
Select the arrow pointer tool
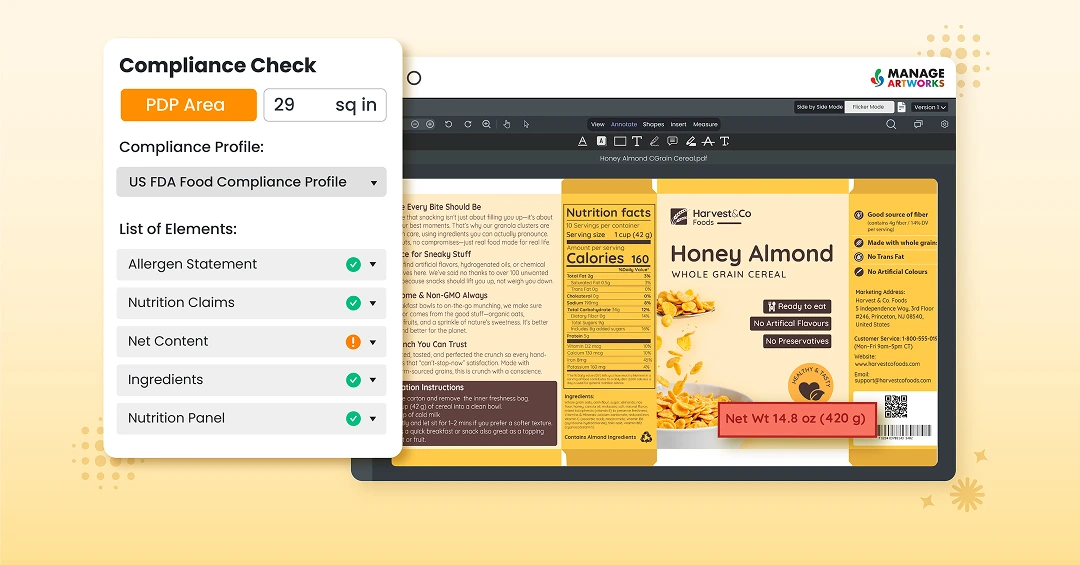(526, 125)
